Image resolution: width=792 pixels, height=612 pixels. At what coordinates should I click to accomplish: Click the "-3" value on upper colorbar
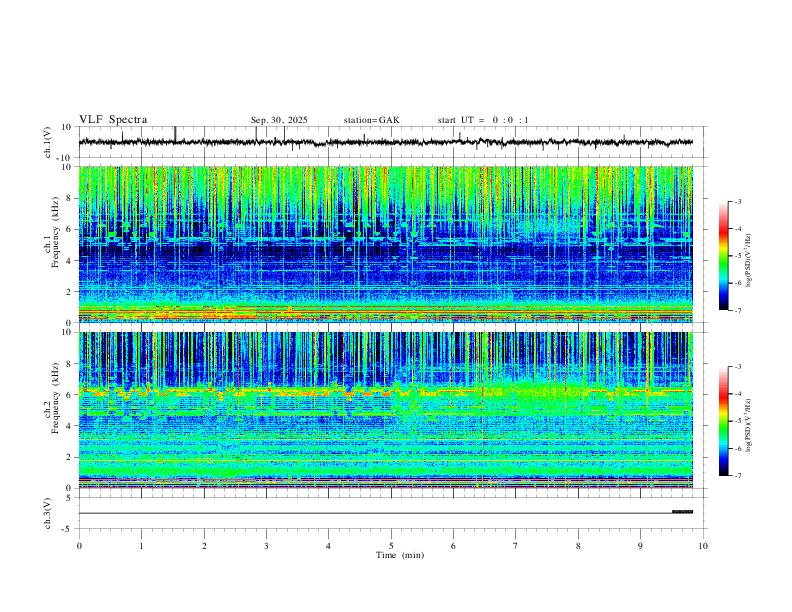(x=737, y=201)
